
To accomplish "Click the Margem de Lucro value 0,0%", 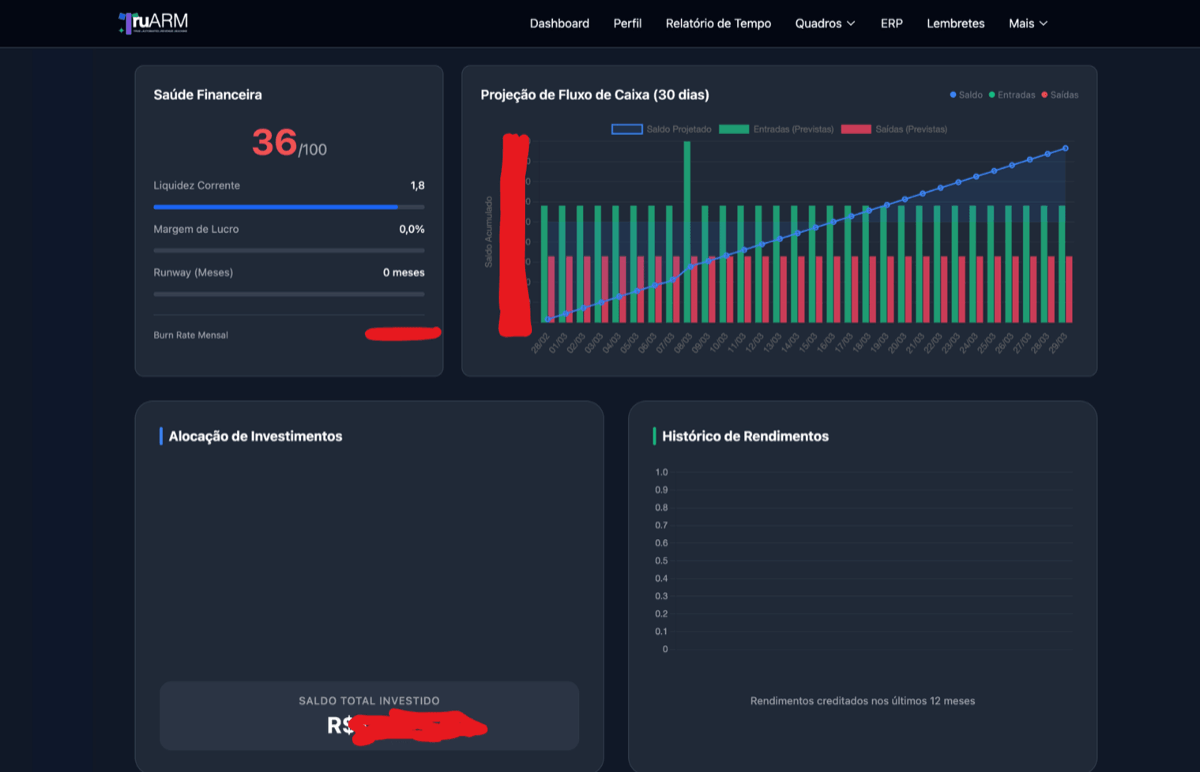I will (412, 229).
